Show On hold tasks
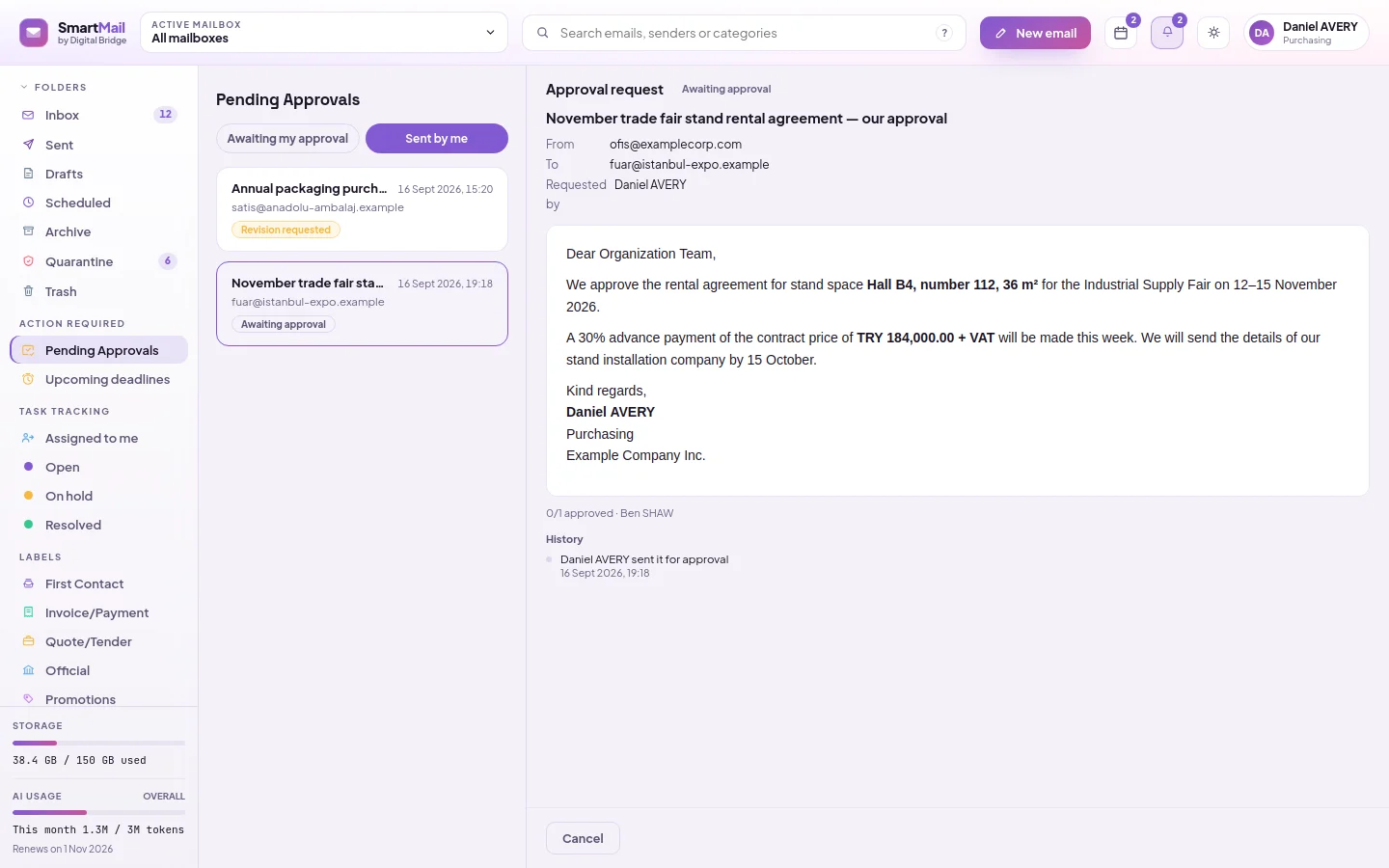Viewport: 1389px width, 868px height. [x=98, y=496]
